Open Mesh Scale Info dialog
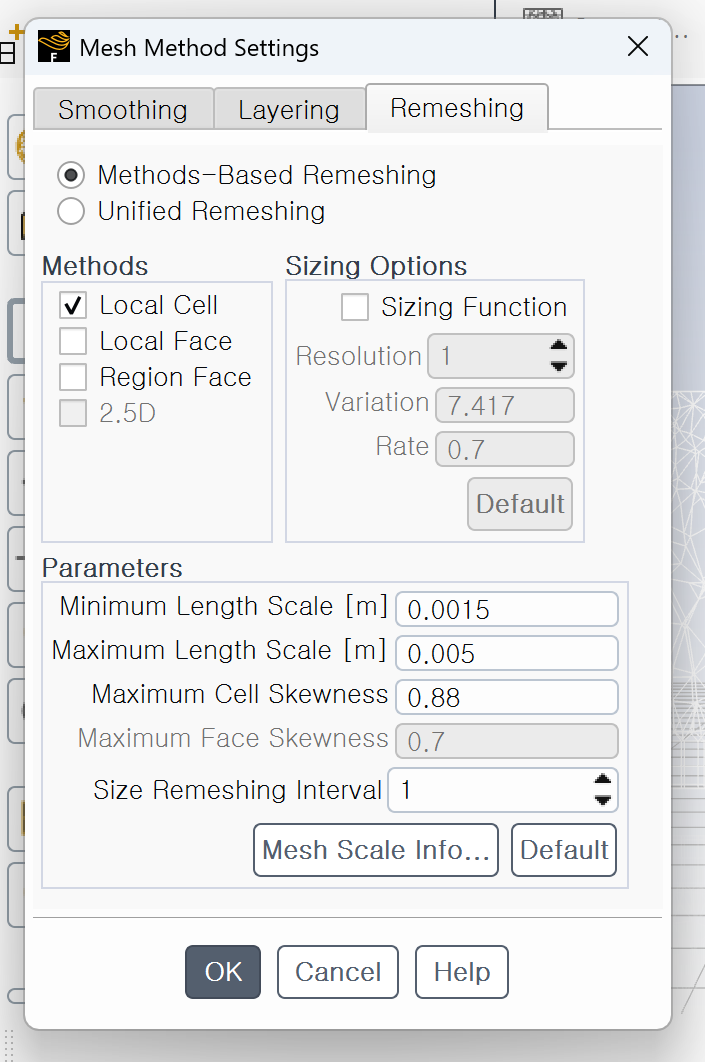Screen dimensions: 705x1062 click(376, 850)
